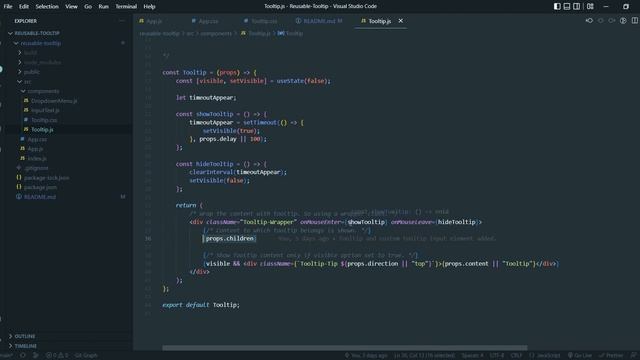Toggle the Secondary Side Bar layout icon
The image size is (640, 360).
[576, 7]
